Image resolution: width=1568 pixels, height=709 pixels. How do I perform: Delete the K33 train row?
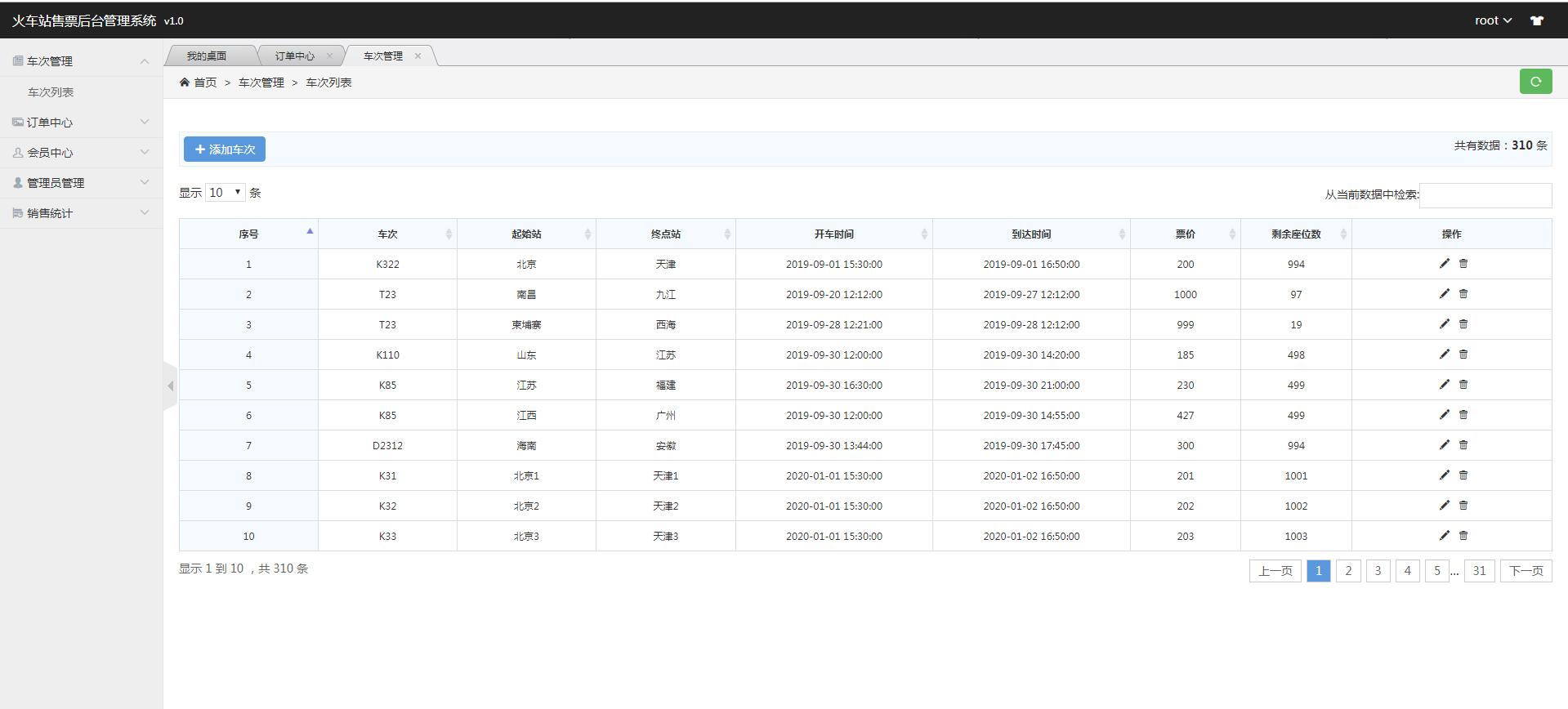(x=1463, y=535)
